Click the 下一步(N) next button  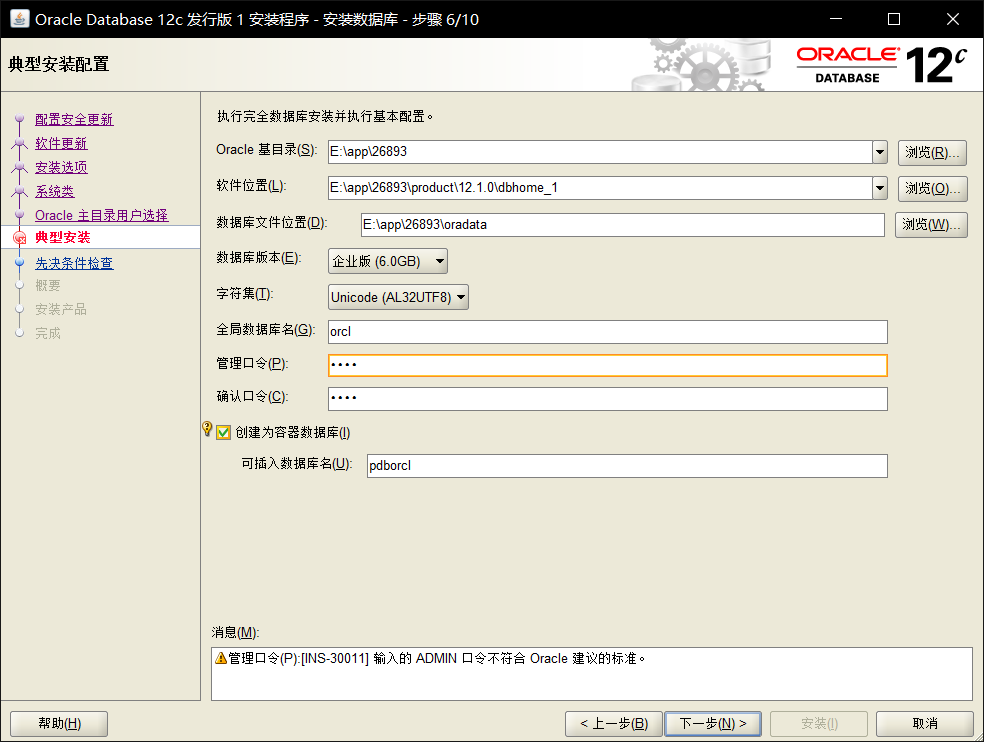click(x=713, y=724)
